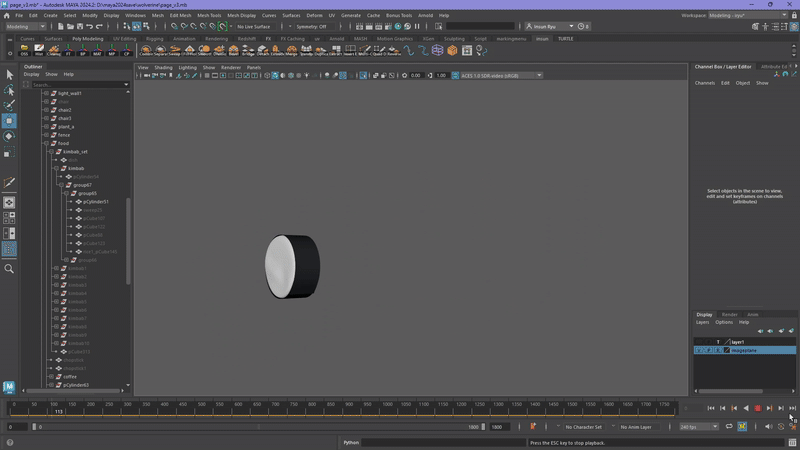Click the Bridge shelf icon

pyautogui.click(x=248, y=50)
